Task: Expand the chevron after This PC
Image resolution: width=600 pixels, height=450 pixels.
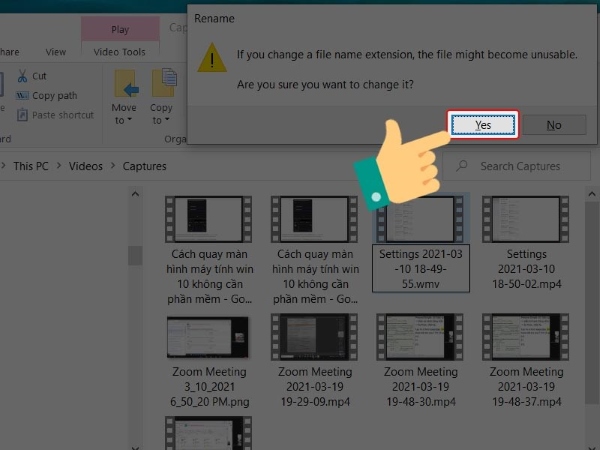Action: click(59, 166)
